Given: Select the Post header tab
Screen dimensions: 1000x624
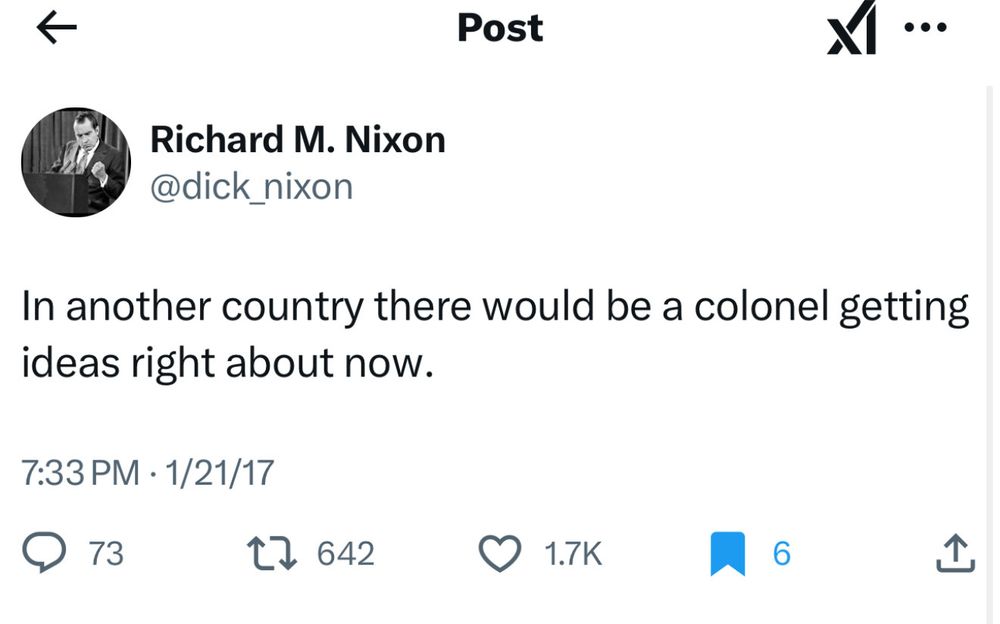Looking at the screenshot, I should coord(499,27).
